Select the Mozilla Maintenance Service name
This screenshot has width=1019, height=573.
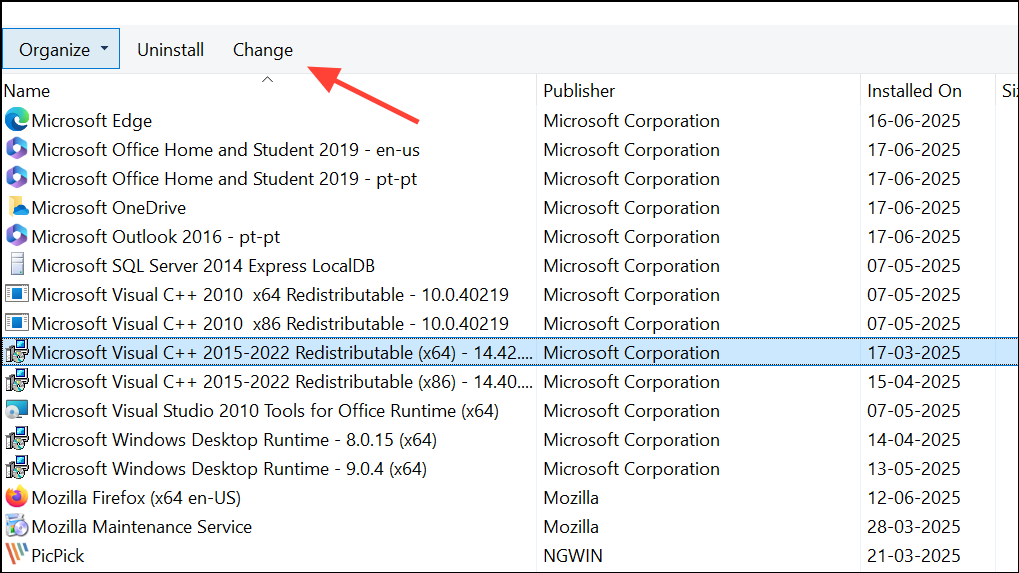(141, 527)
